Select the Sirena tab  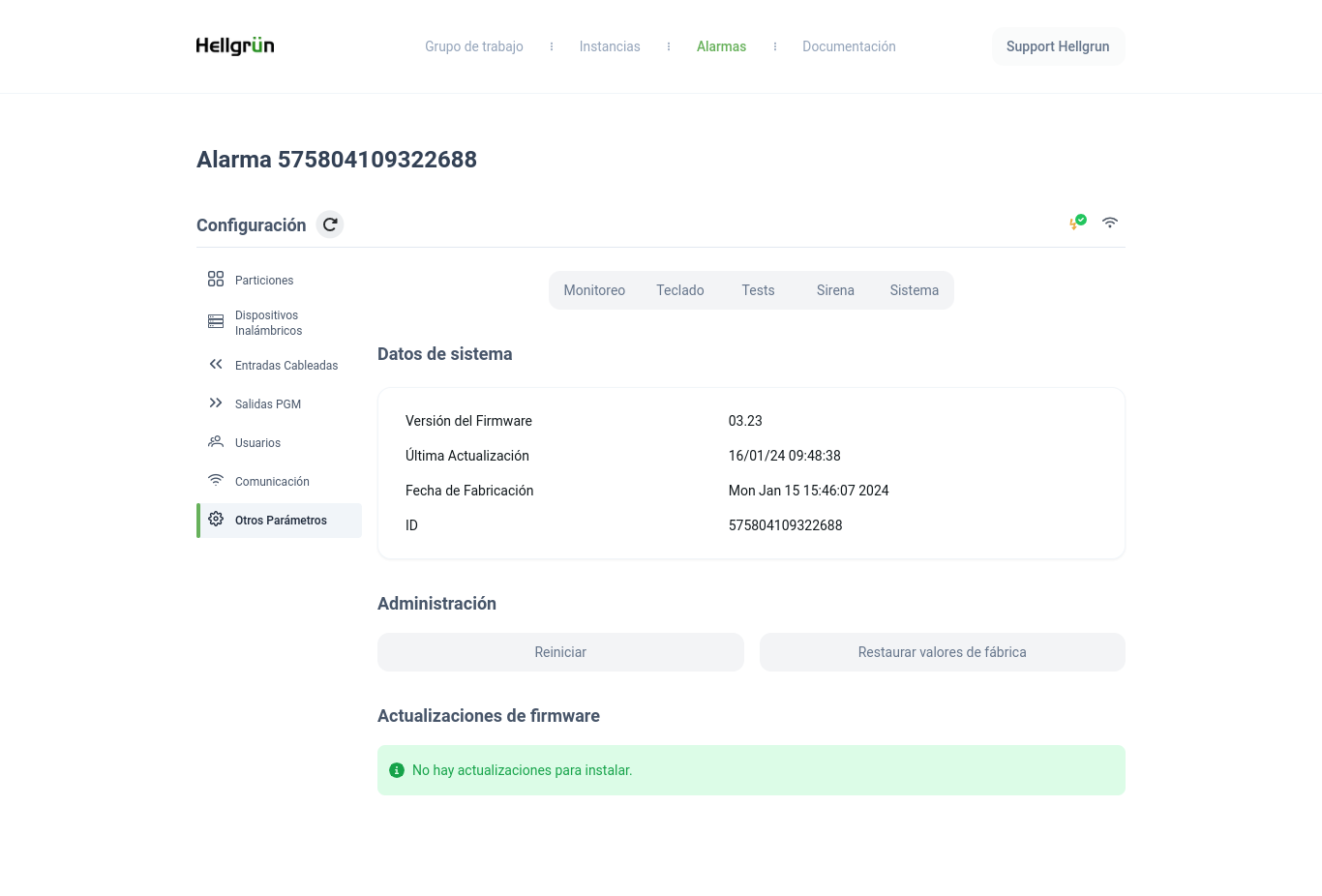tap(835, 290)
